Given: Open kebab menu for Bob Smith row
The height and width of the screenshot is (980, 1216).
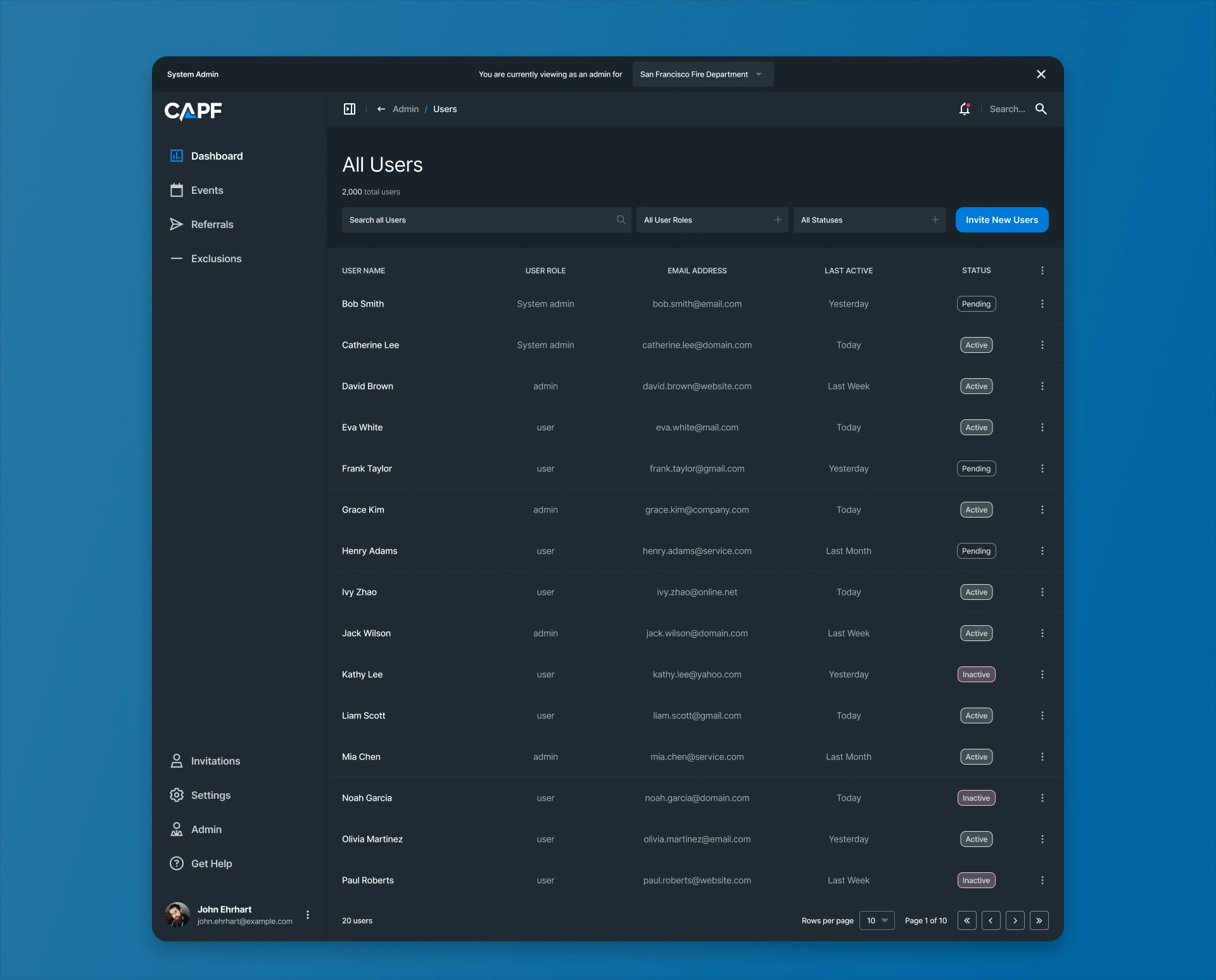Looking at the screenshot, I should [1042, 304].
